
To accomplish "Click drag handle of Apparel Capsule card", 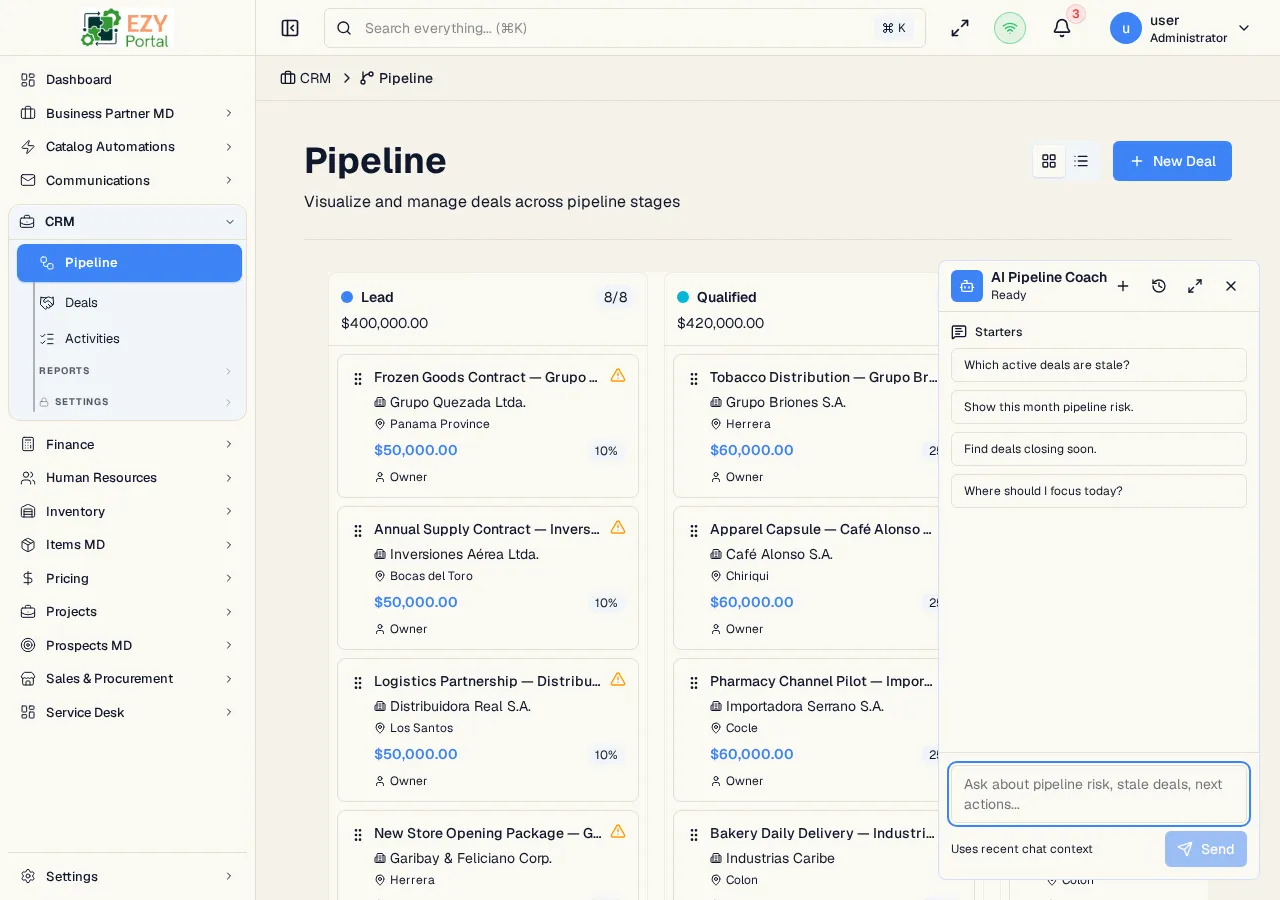I will pyautogui.click(x=694, y=531).
